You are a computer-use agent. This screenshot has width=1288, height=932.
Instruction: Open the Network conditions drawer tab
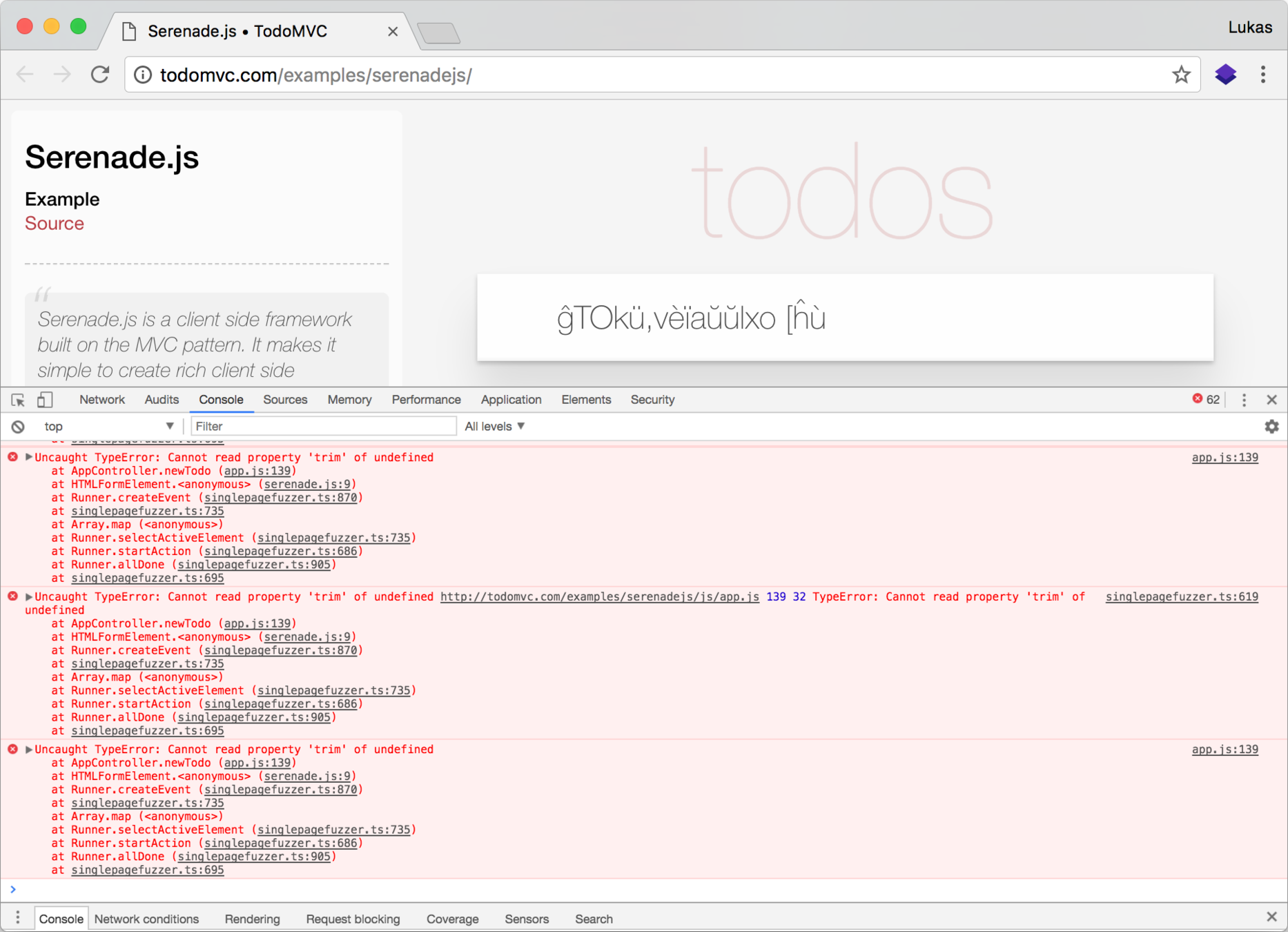point(146,919)
